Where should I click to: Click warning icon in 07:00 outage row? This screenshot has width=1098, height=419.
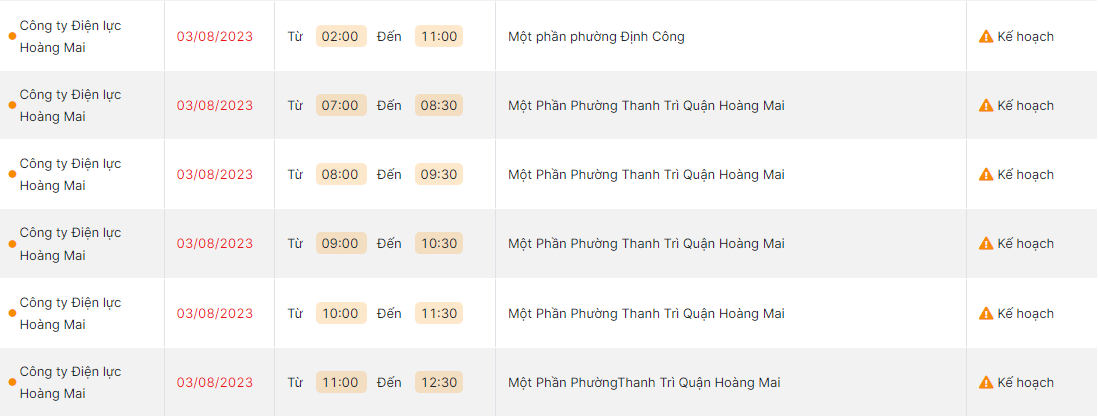(986, 106)
